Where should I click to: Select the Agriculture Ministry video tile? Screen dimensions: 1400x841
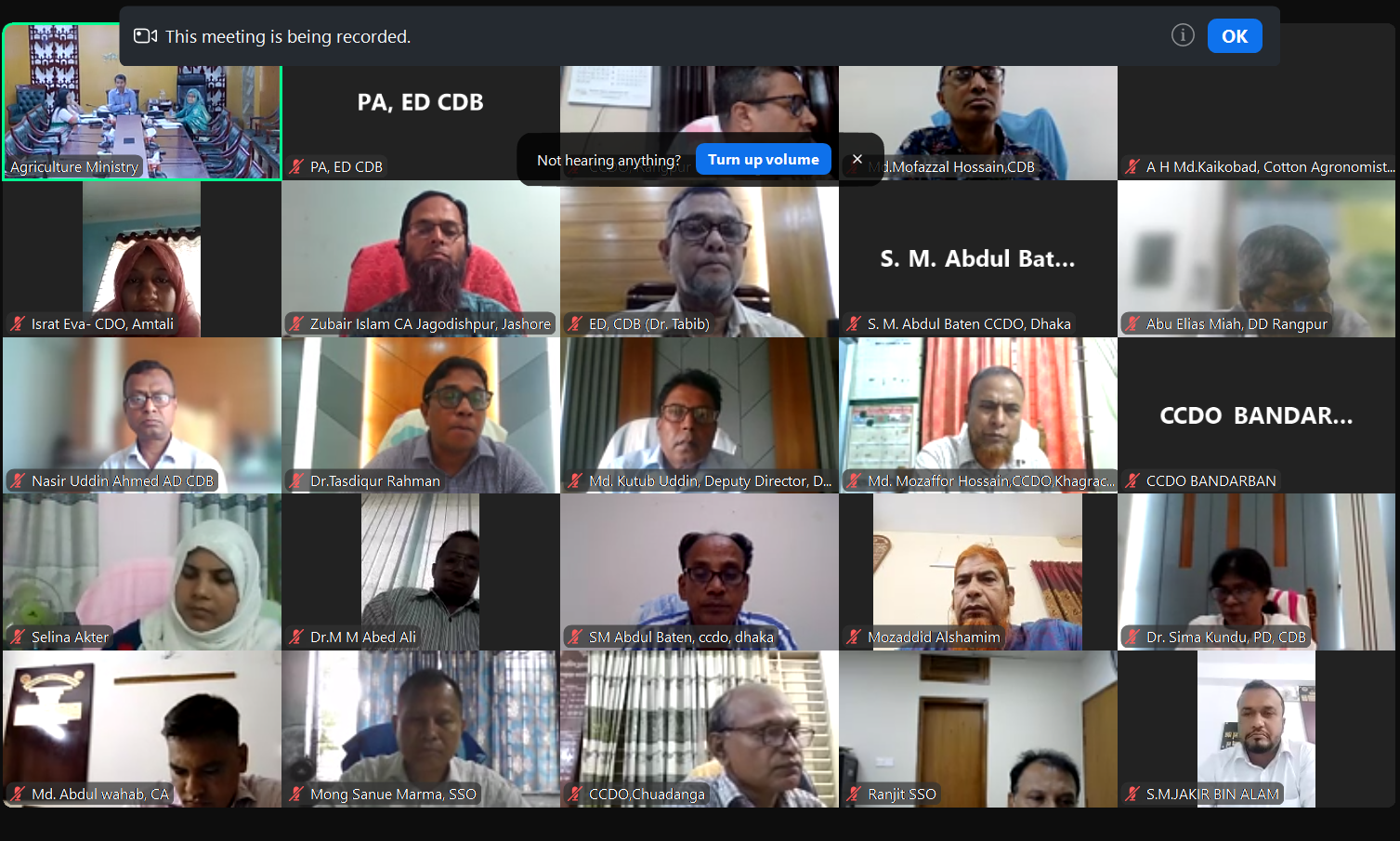[142, 102]
